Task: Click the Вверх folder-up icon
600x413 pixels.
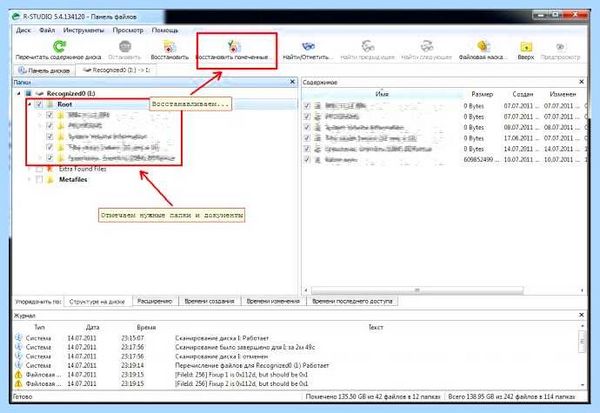Action: (x=526, y=47)
